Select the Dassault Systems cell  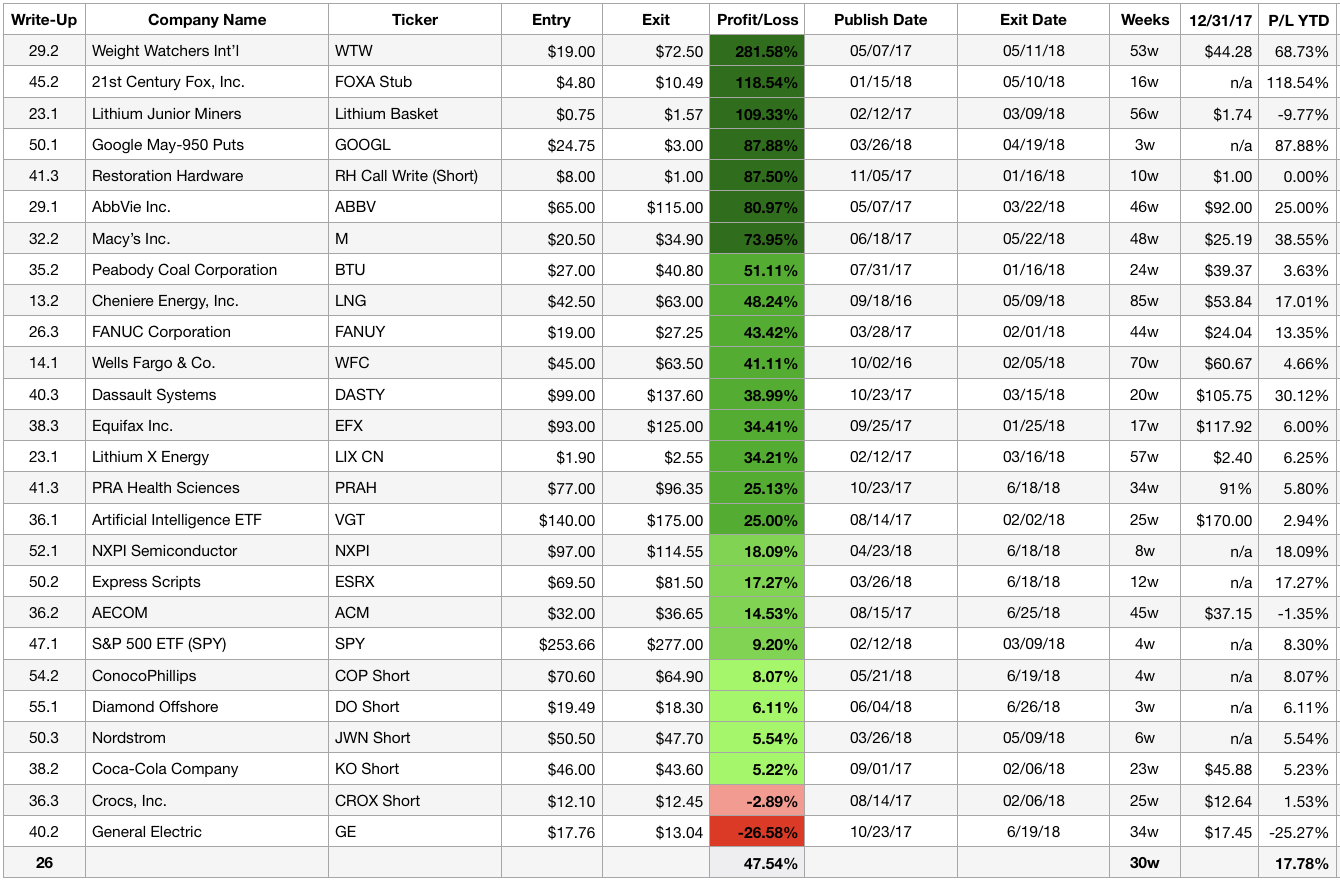(x=207, y=395)
